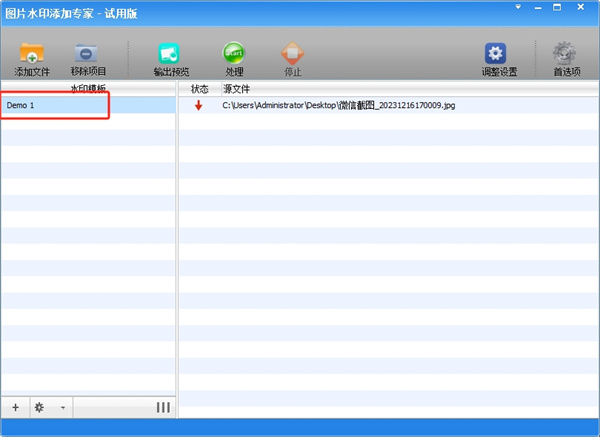Click the red arrow status icon in file row
Screen dimensions: 600x437
click(198, 105)
